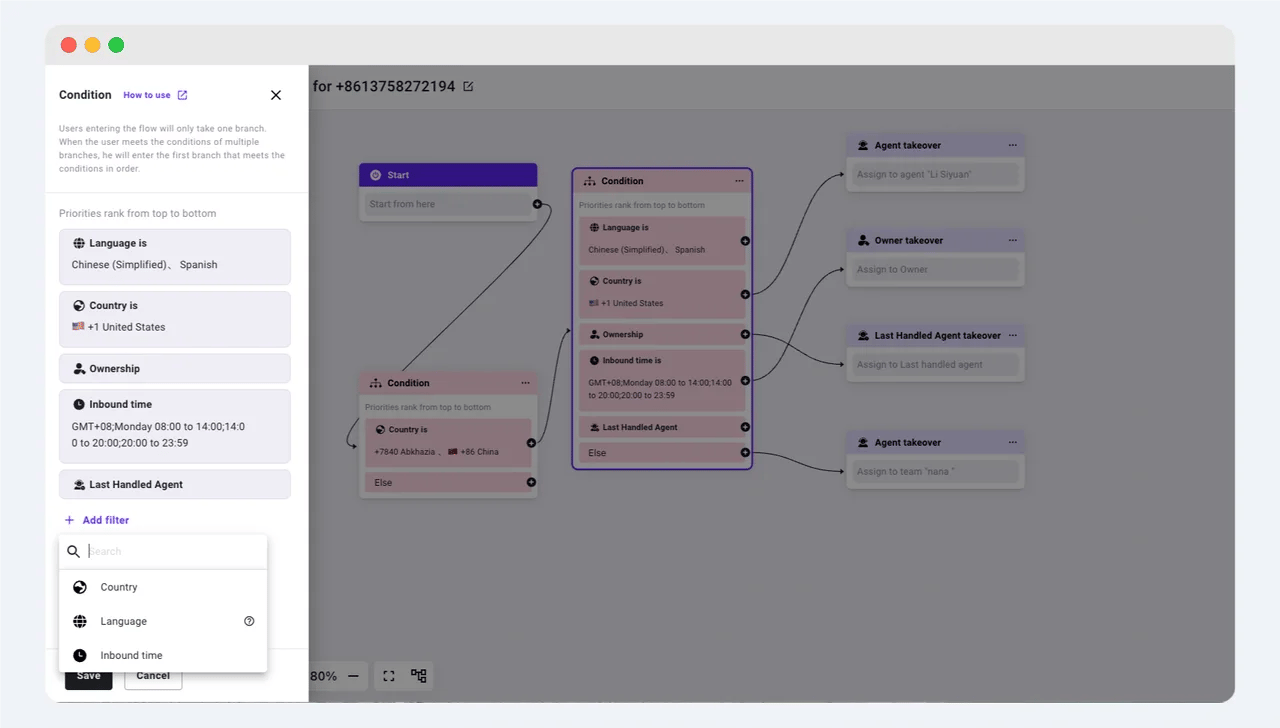Click the Save button

[89, 677]
